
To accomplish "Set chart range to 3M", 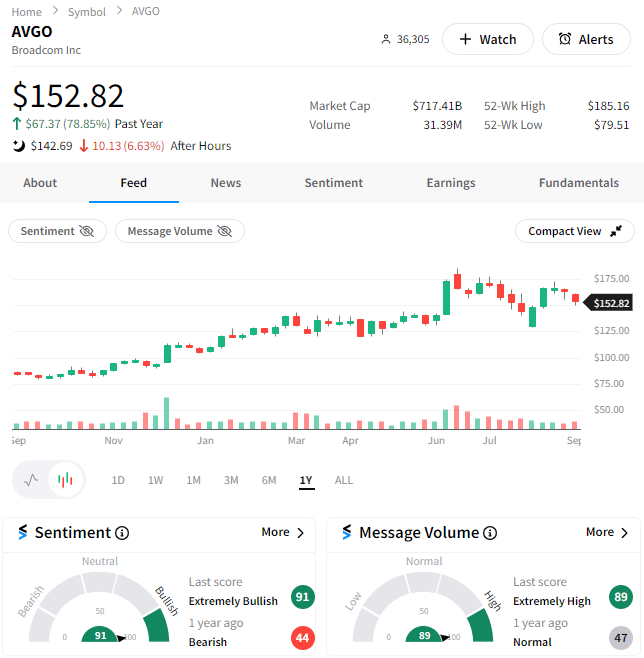I will 231,480.
